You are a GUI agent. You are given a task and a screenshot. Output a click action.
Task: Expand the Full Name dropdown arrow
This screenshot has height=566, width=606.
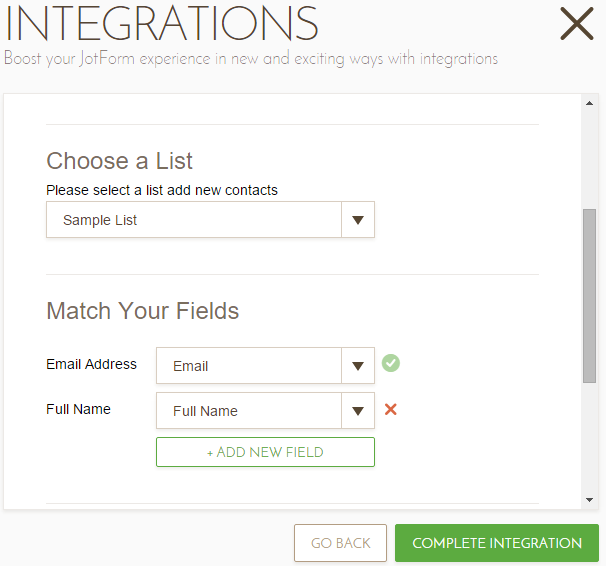[358, 411]
